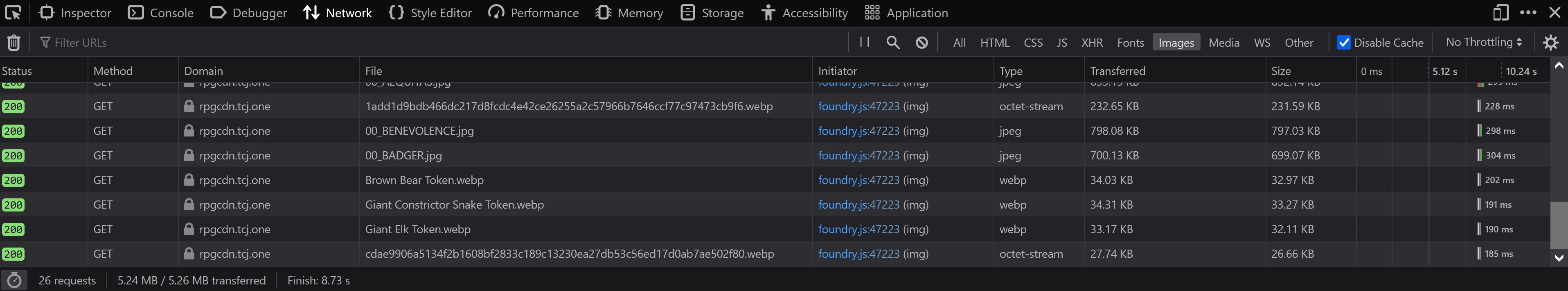
Task: Open devtools more options ellipsis menu
Action: [1527, 13]
